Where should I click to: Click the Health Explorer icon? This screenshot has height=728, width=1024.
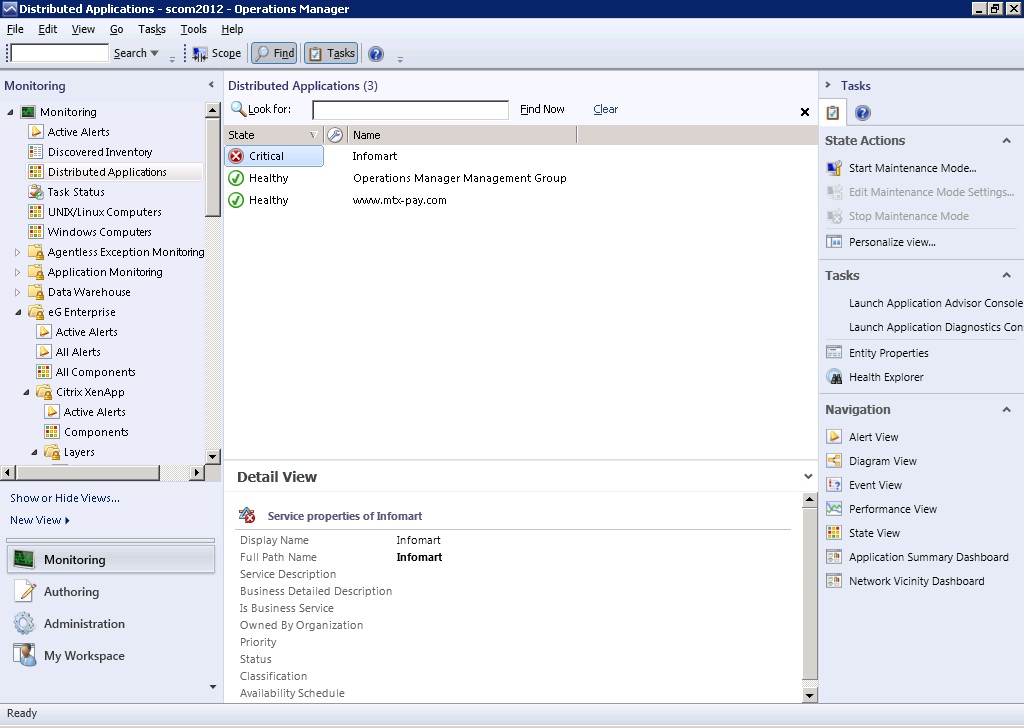[x=834, y=377]
